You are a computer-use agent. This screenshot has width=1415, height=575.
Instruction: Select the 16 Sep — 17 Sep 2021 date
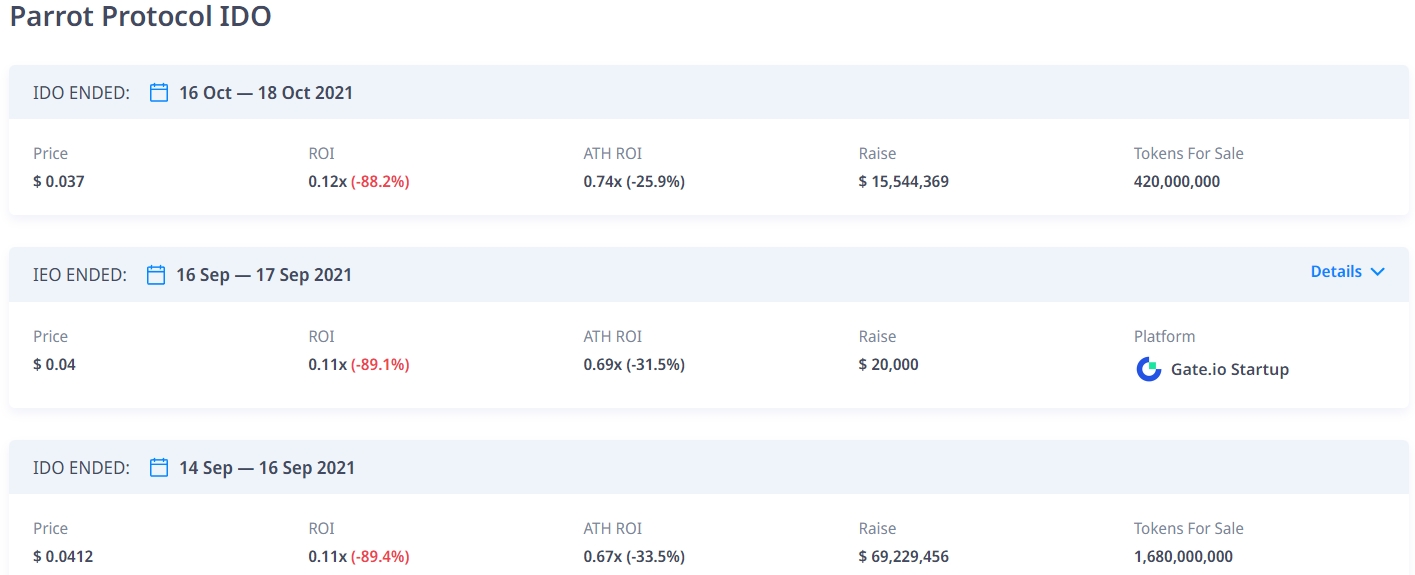[264, 275]
